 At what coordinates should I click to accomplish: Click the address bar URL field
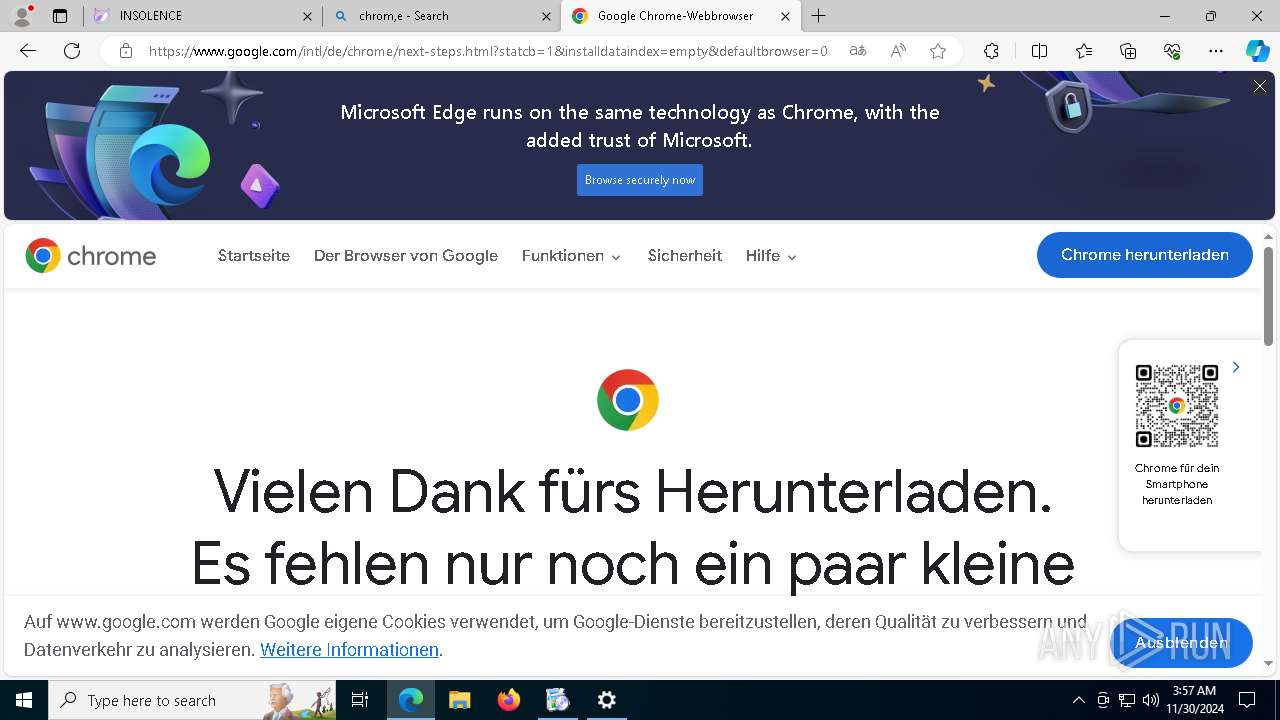488,51
